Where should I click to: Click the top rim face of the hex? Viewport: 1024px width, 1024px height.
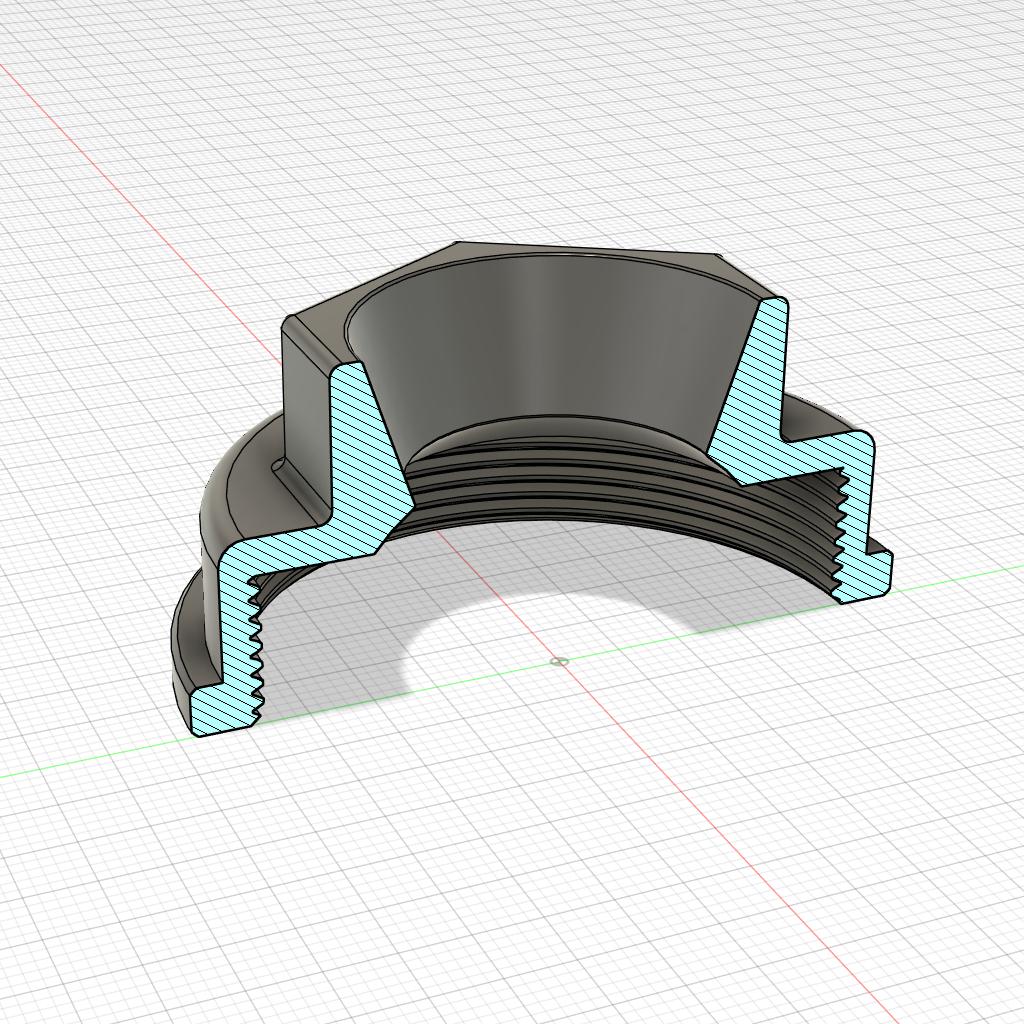tap(580, 253)
